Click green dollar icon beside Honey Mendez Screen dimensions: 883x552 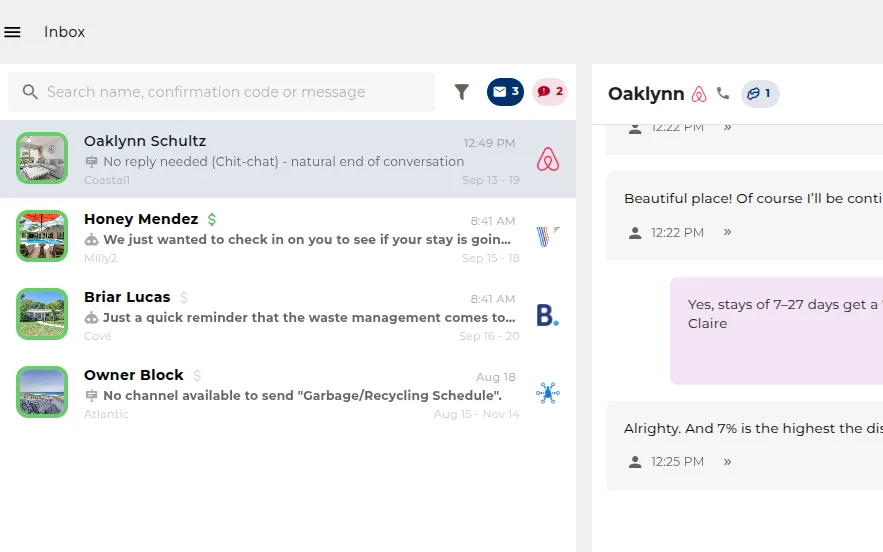(x=212, y=219)
